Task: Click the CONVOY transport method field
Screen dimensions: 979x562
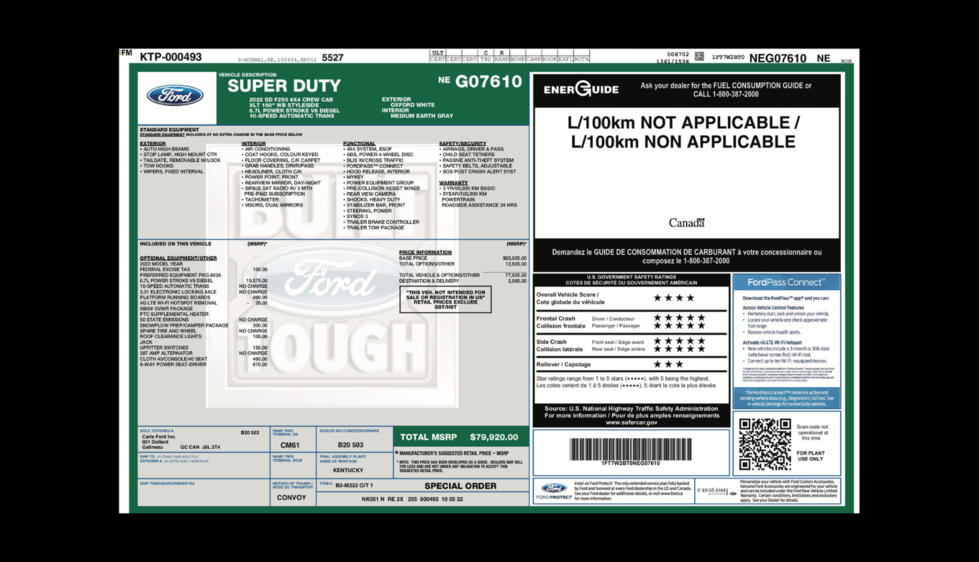Action: (x=292, y=498)
